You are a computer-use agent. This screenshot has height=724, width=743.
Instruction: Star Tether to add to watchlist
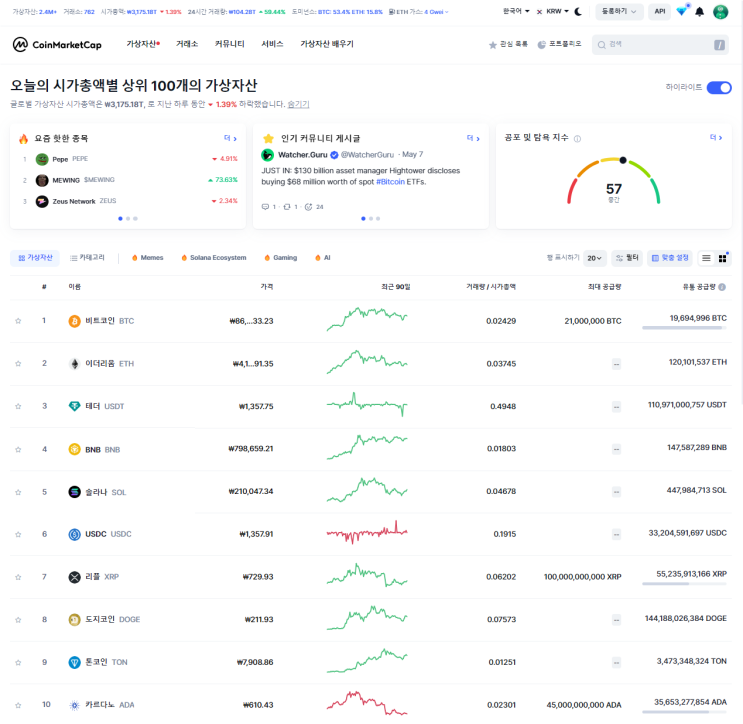click(x=18, y=407)
